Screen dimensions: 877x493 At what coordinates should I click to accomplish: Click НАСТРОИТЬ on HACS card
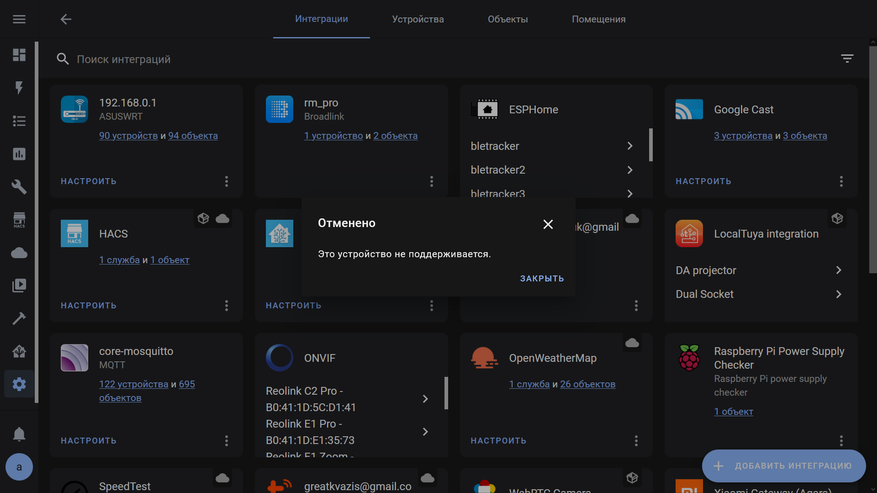coord(88,306)
